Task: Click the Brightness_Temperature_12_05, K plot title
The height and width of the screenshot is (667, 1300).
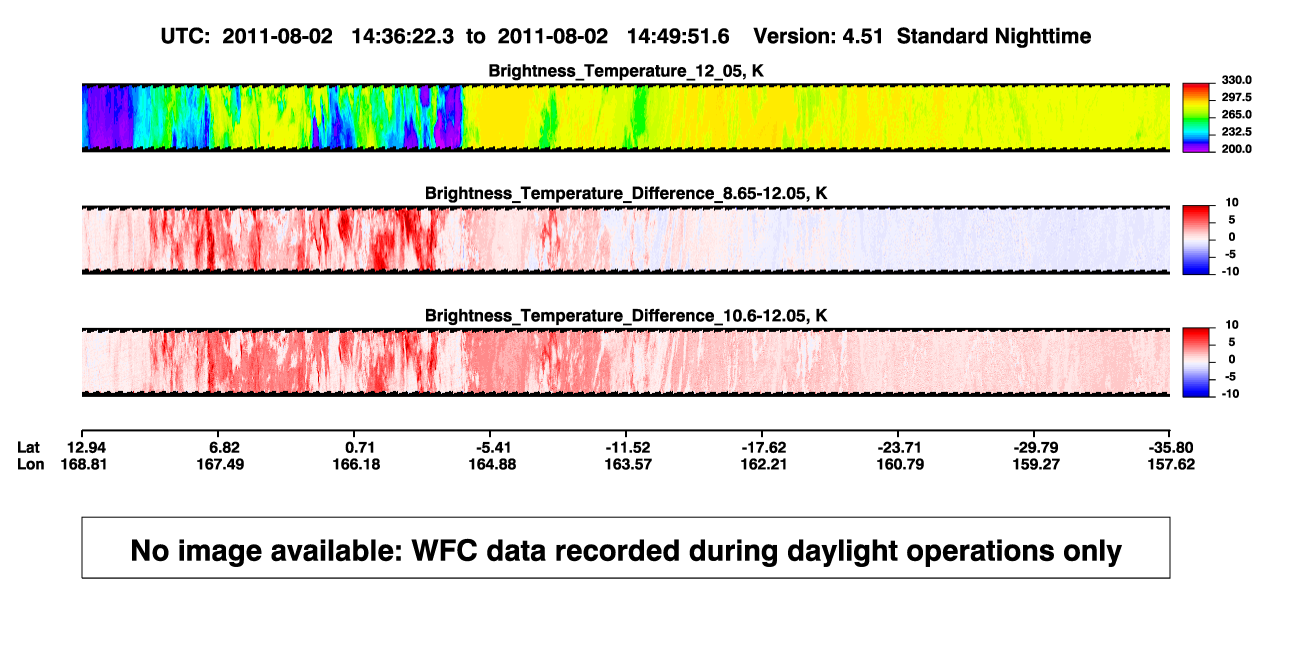Action: (x=626, y=72)
